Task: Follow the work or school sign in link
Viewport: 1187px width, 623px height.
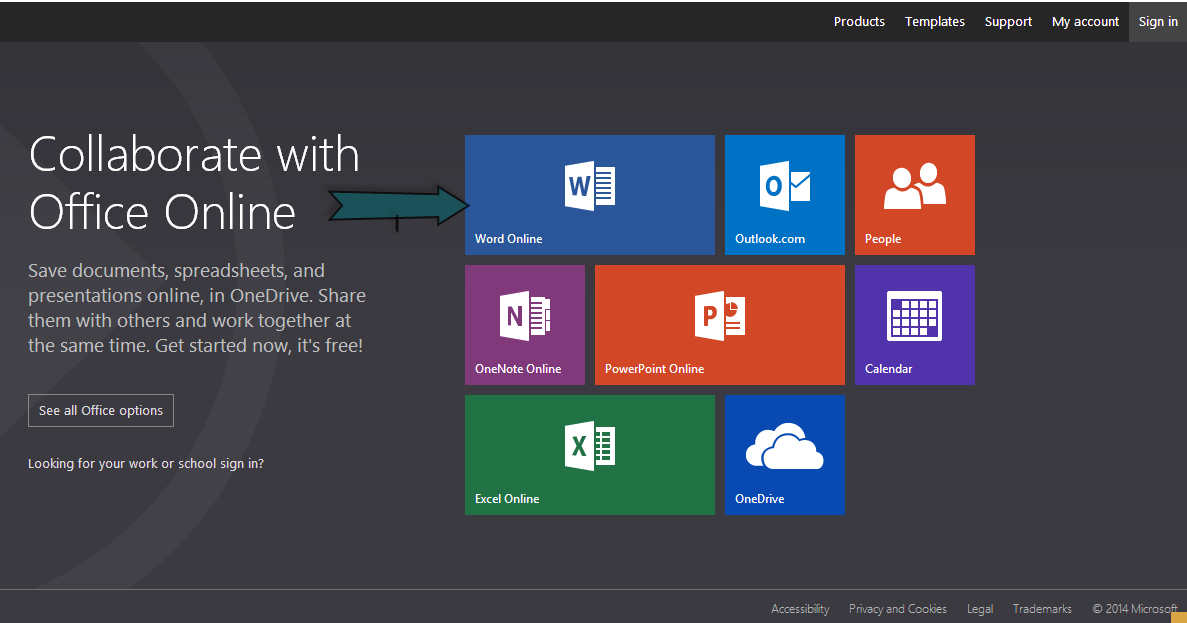Action: (146, 463)
